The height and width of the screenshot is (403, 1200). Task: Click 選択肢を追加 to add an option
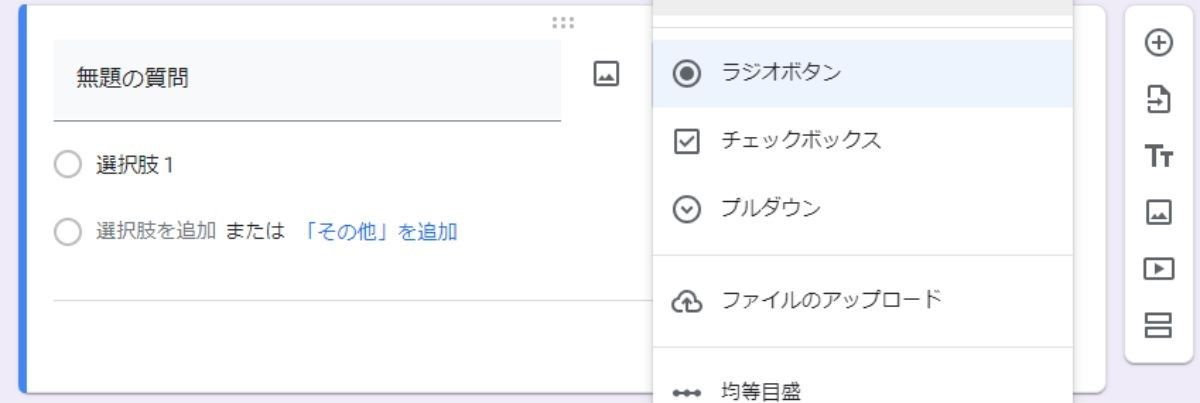155,233
